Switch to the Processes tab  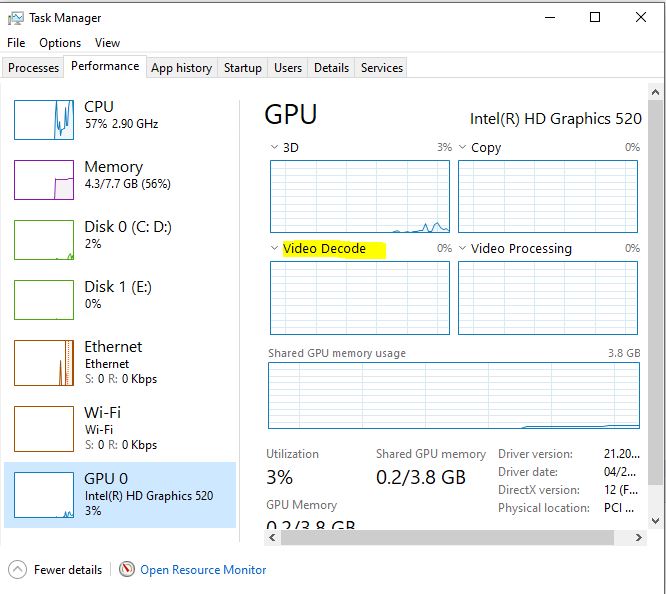click(33, 68)
